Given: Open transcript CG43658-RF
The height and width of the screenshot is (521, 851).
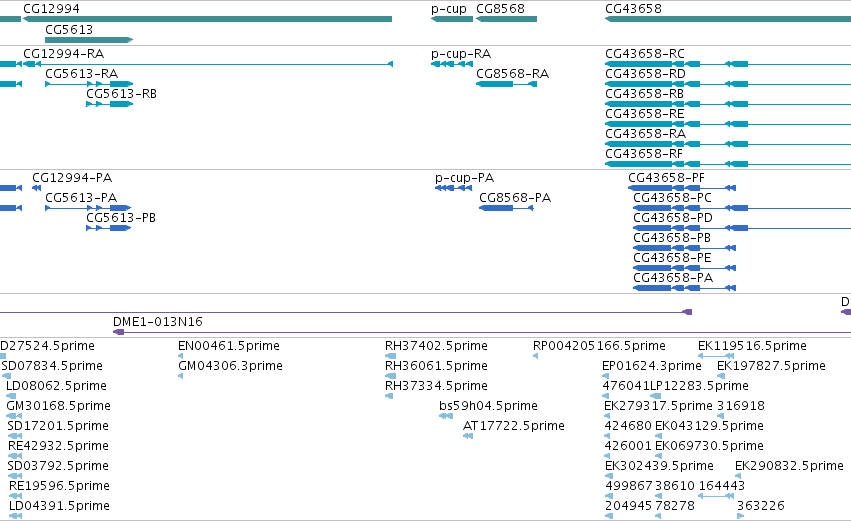Looking at the screenshot, I should pyautogui.click(x=644, y=154).
